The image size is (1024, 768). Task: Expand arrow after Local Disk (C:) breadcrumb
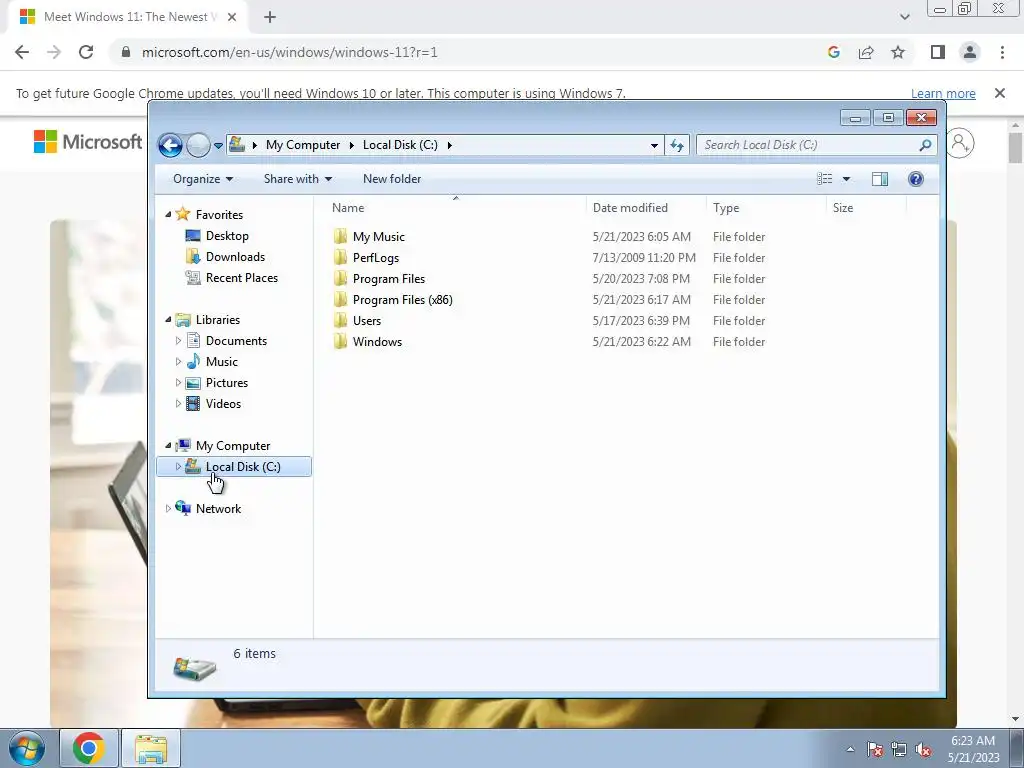449,145
